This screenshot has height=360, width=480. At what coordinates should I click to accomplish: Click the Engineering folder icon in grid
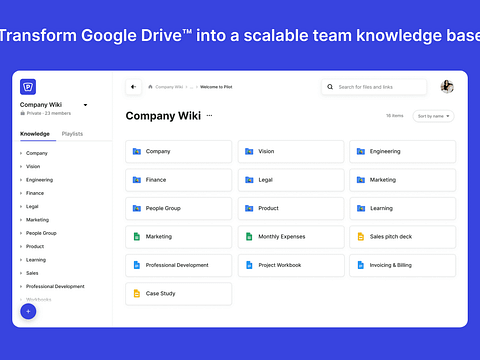[x=361, y=151]
